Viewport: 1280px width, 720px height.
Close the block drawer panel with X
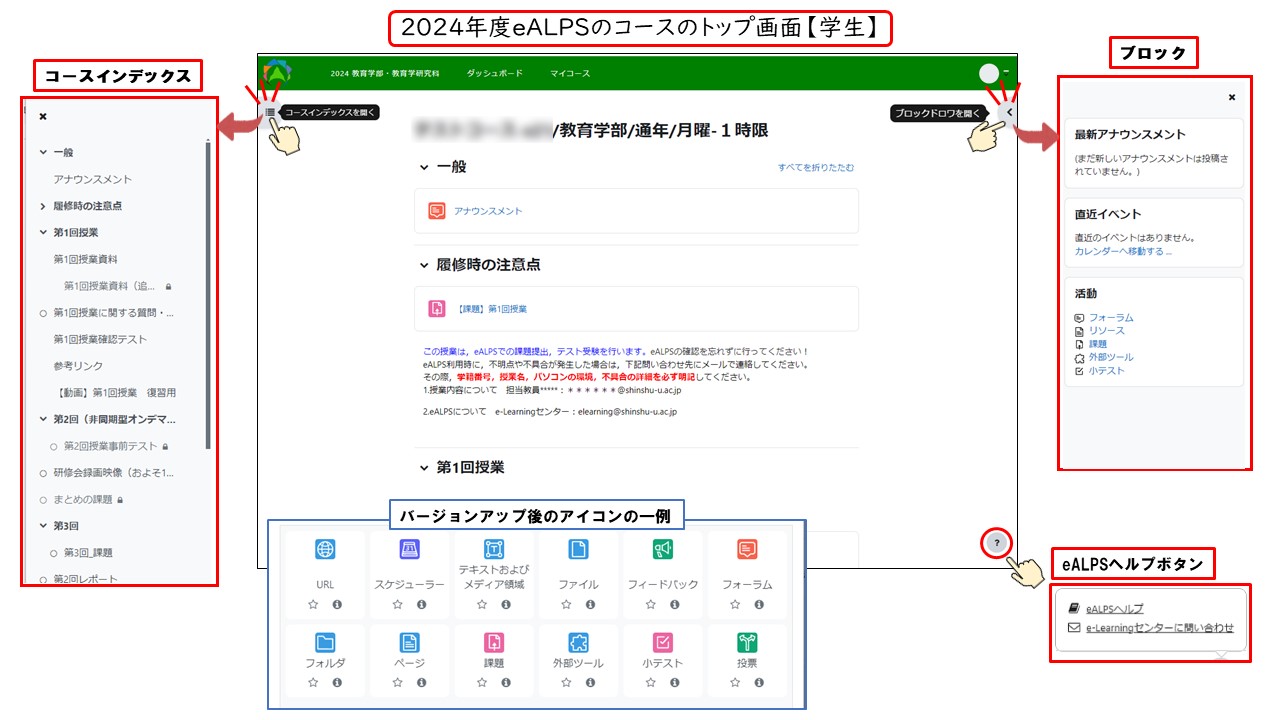click(1232, 97)
